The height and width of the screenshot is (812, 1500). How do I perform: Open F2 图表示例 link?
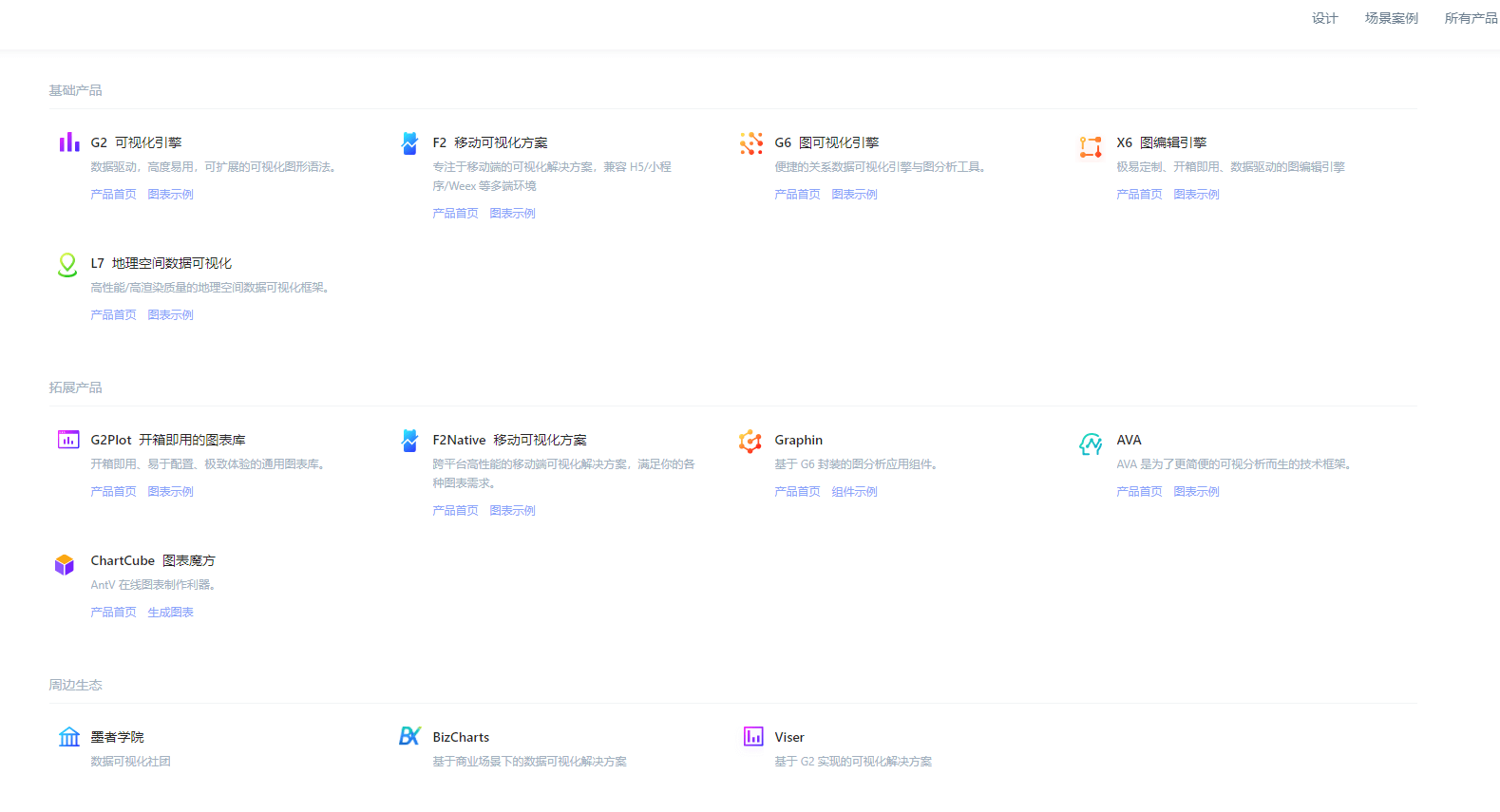pos(512,213)
